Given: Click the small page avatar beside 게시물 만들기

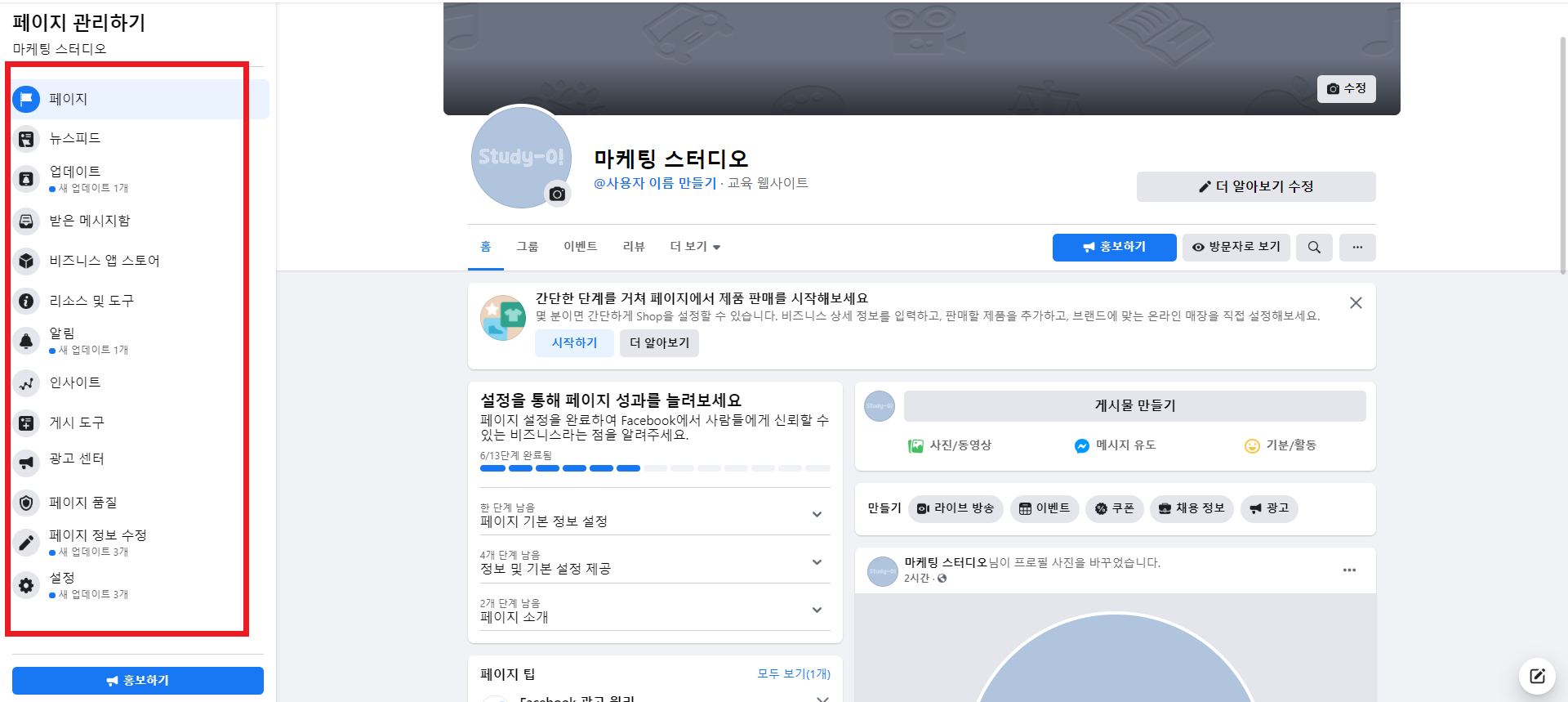Looking at the screenshot, I should click(880, 406).
